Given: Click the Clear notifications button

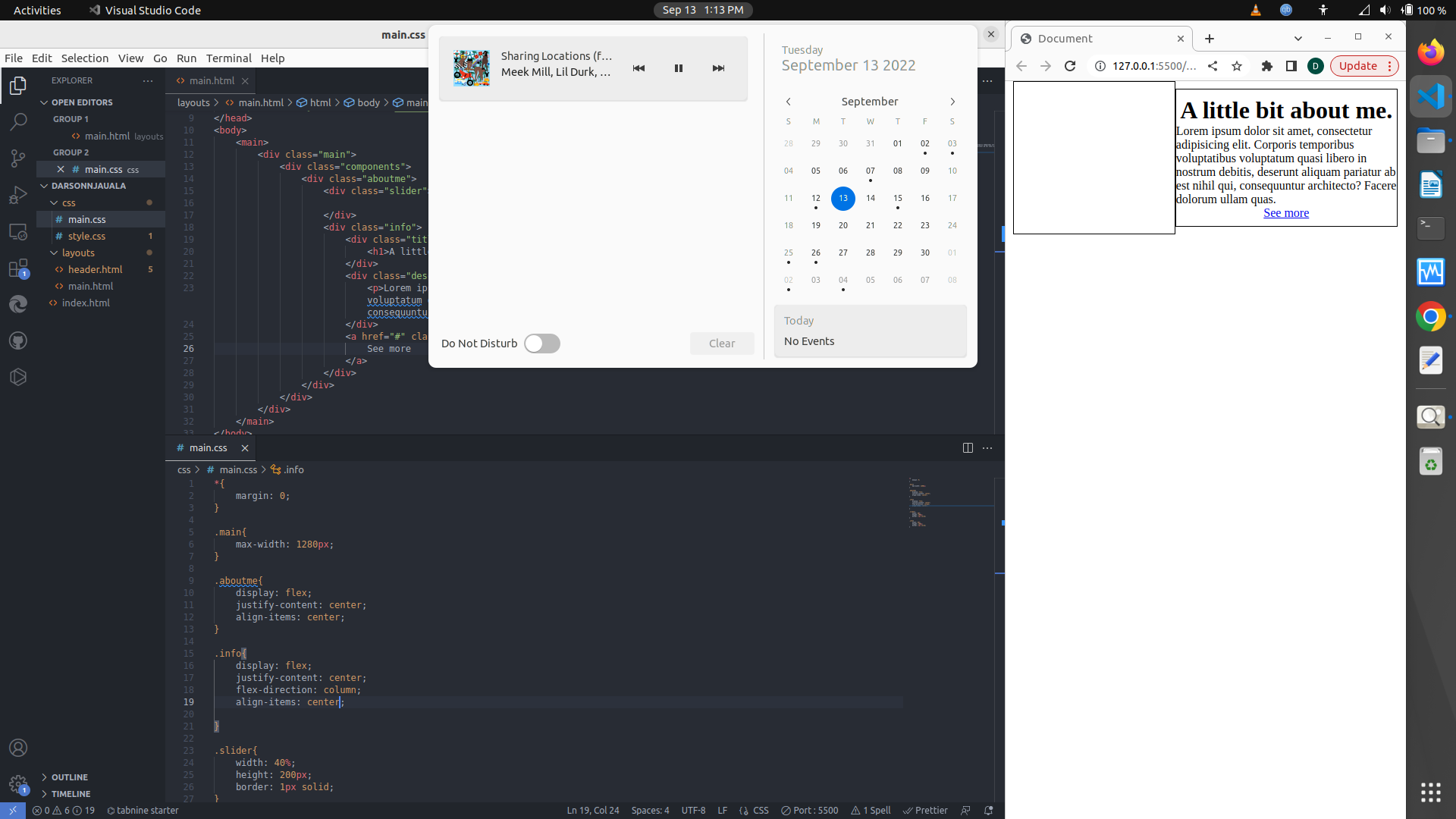Looking at the screenshot, I should (722, 344).
